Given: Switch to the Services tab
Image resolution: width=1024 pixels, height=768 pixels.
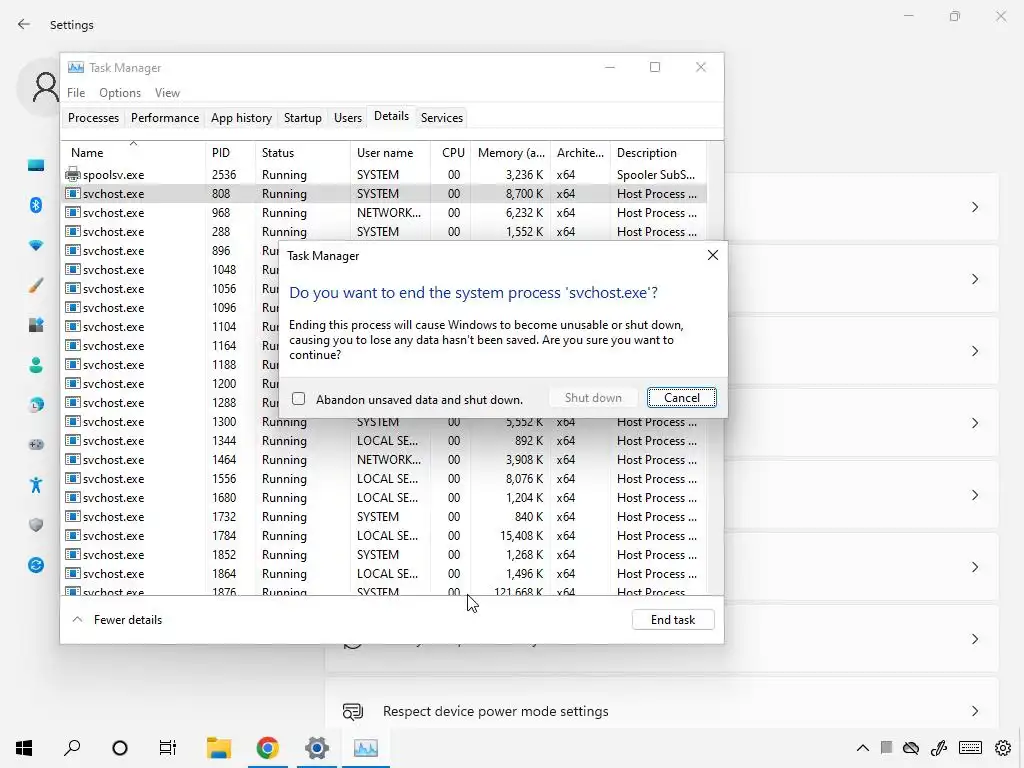Looking at the screenshot, I should [x=441, y=118].
